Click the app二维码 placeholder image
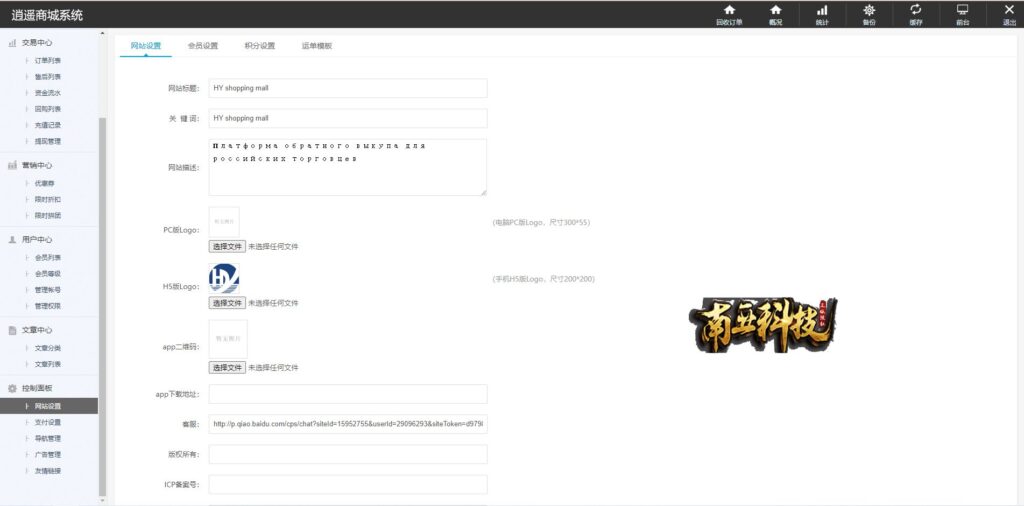This screenshot has height=506, width=1024. [228, 339]
